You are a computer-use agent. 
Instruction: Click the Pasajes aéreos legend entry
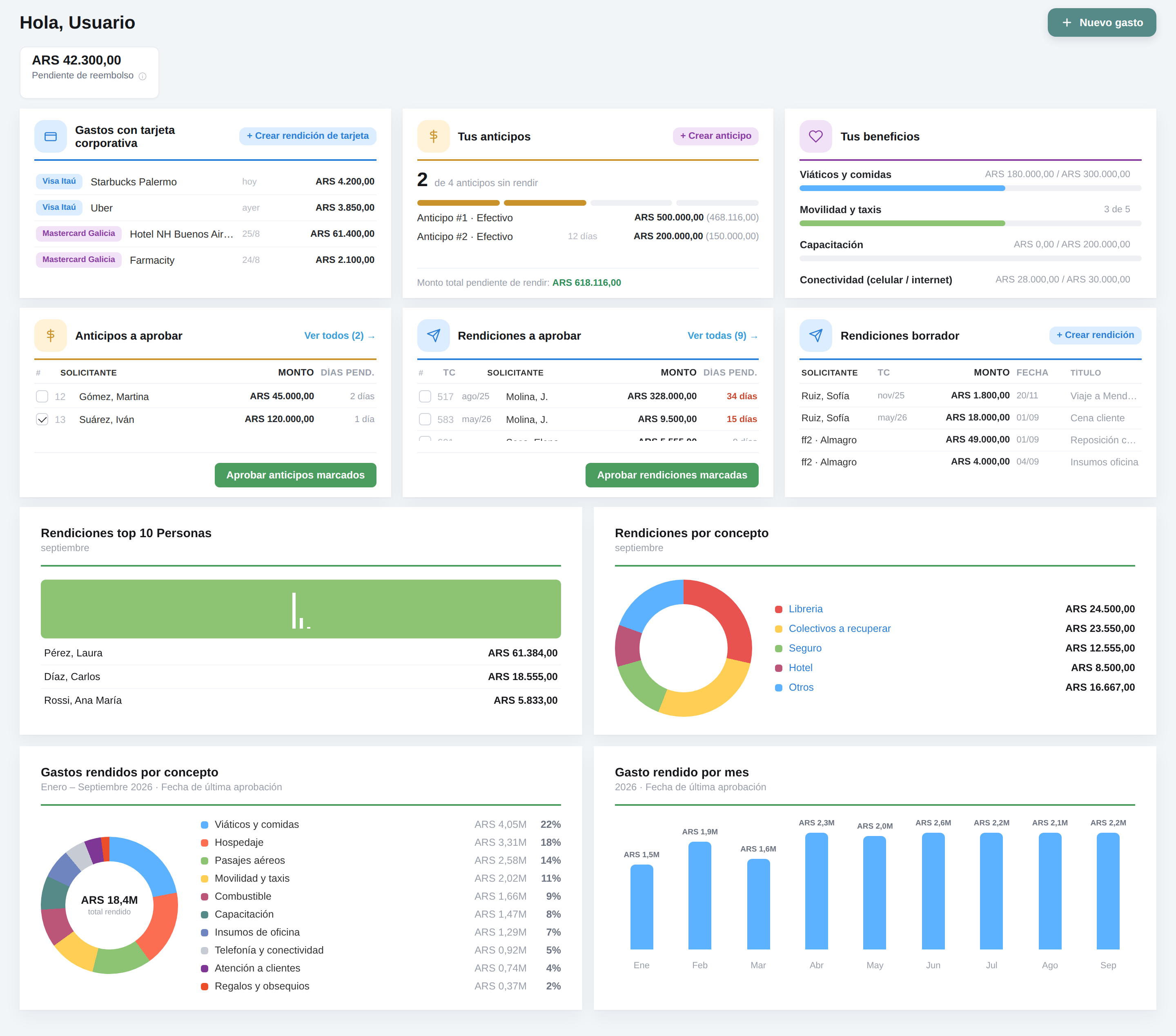tap(380, 860)
